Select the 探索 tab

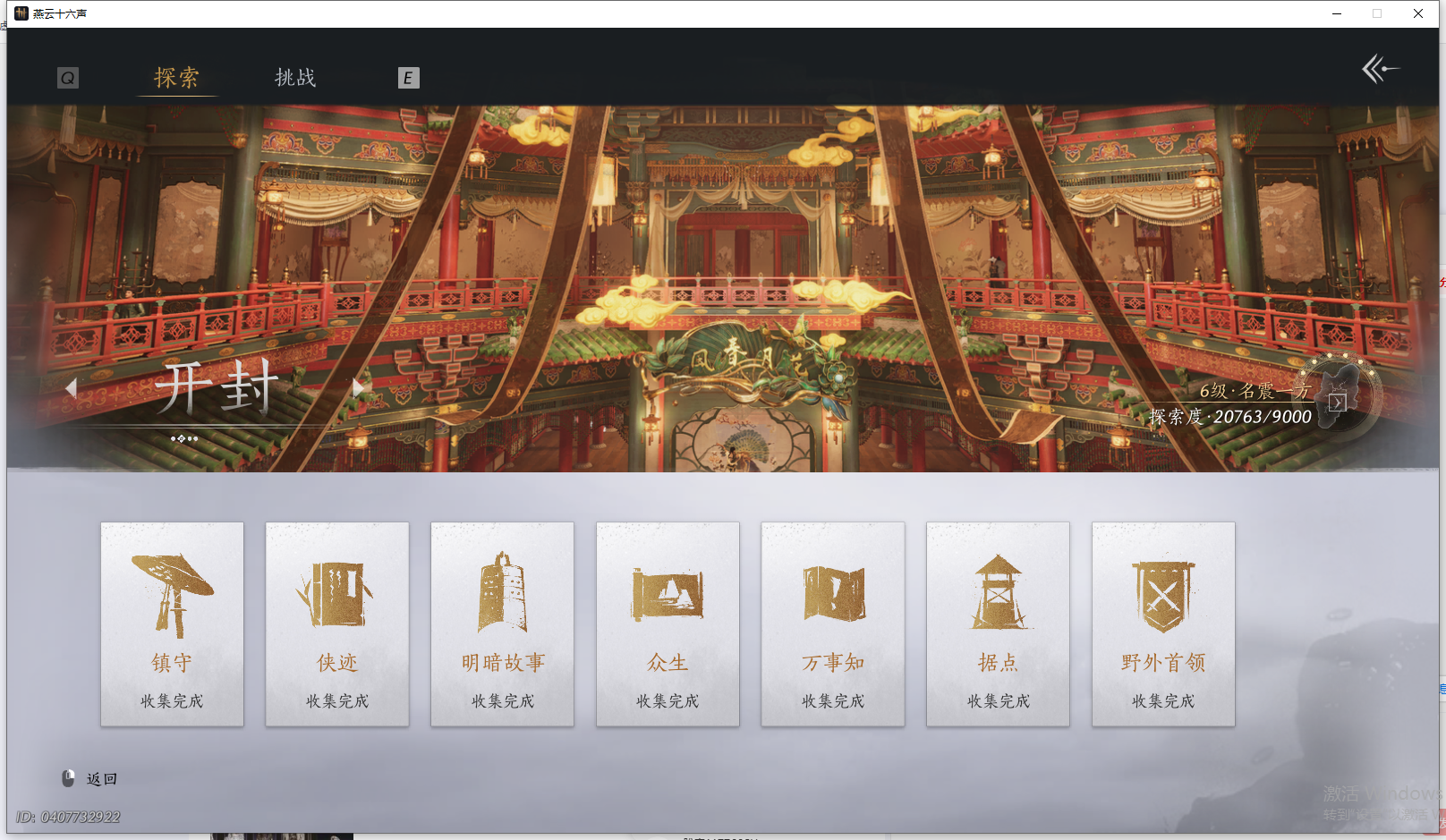[176, 78]
